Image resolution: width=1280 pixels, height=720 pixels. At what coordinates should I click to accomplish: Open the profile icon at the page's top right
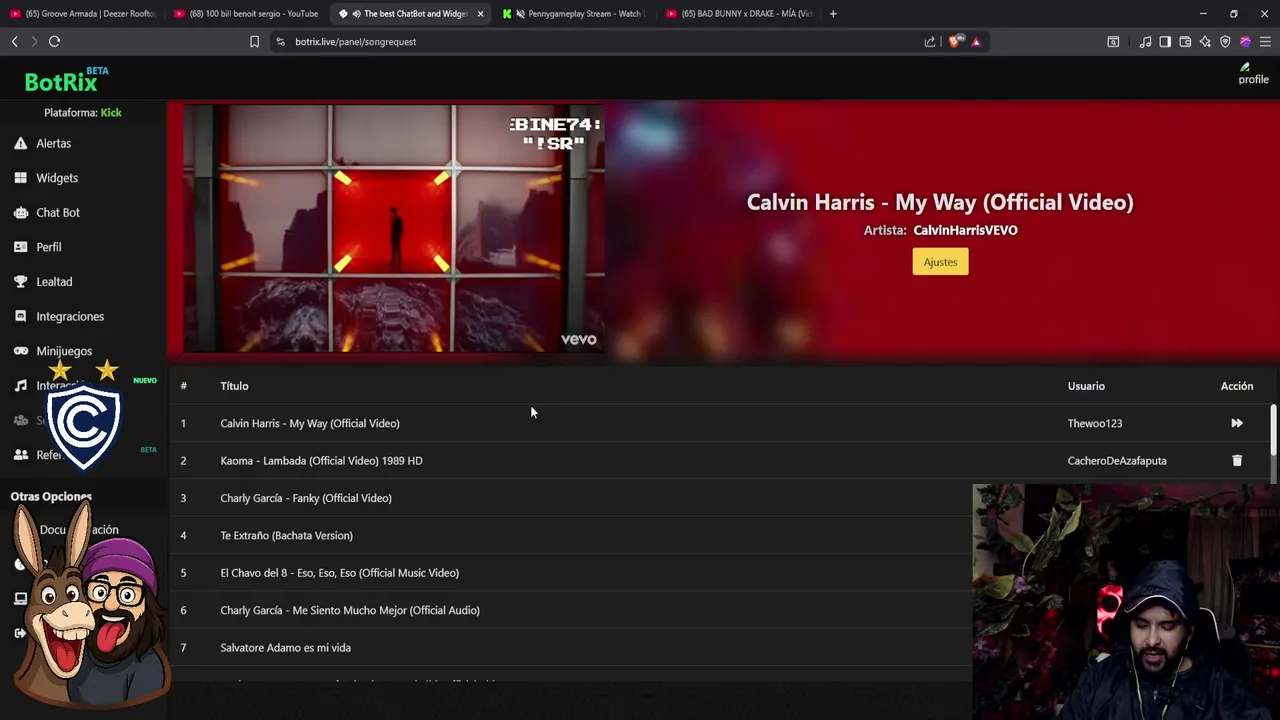1253,74
